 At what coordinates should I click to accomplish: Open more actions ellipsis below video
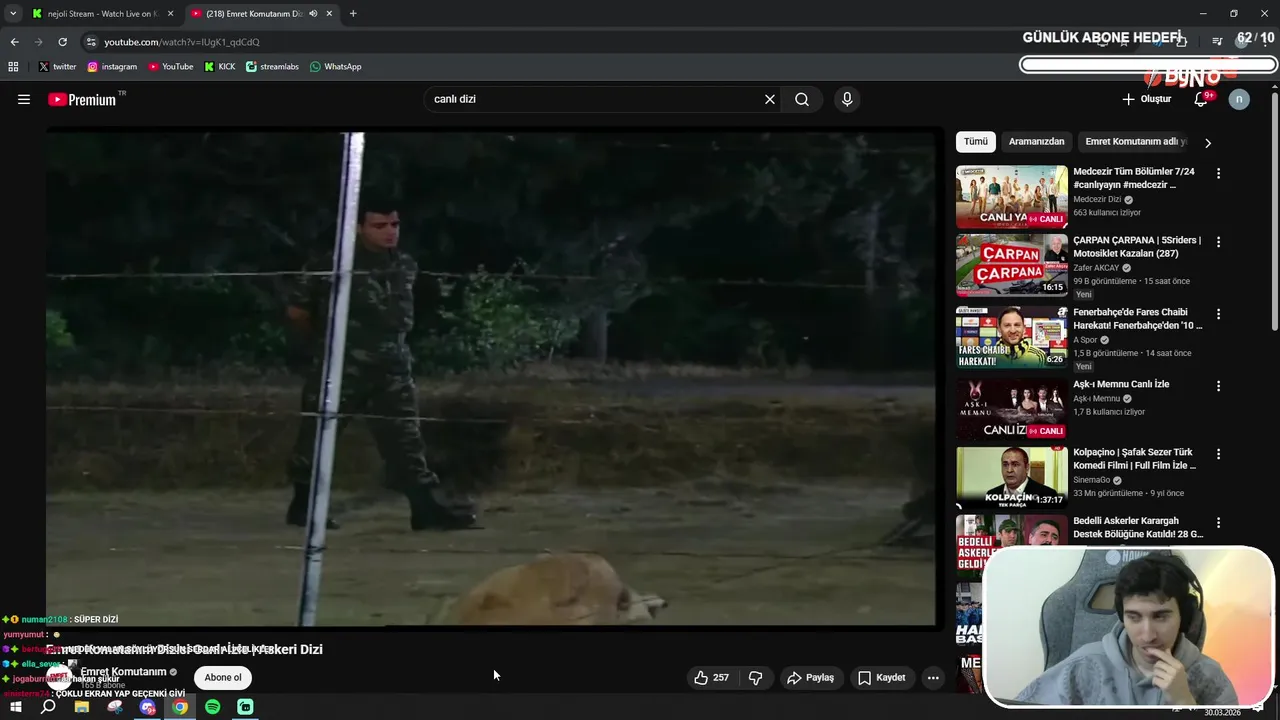tap(933, 677)
